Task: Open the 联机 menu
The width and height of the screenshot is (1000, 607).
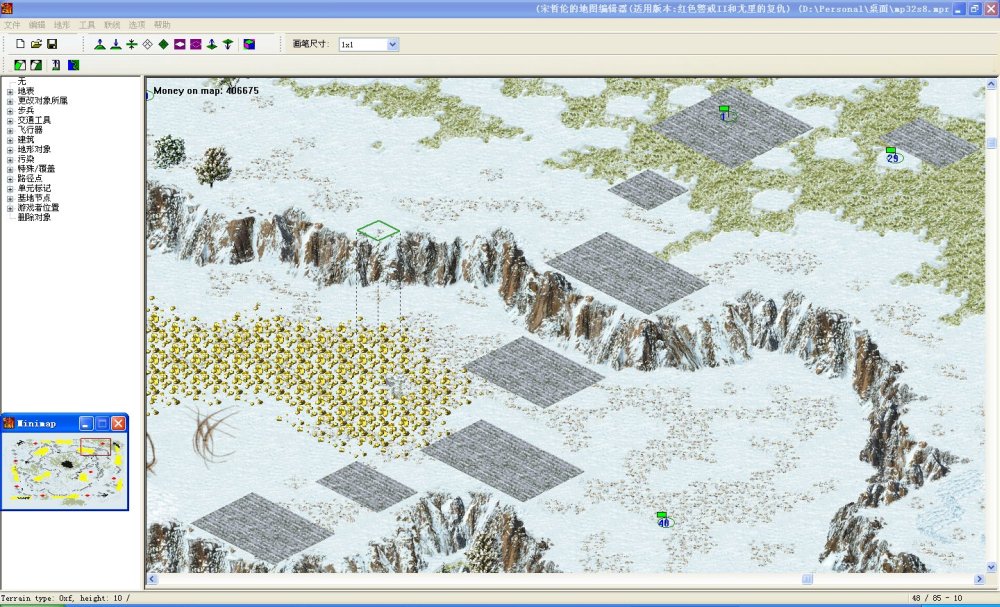Action: tap(112, 25)
